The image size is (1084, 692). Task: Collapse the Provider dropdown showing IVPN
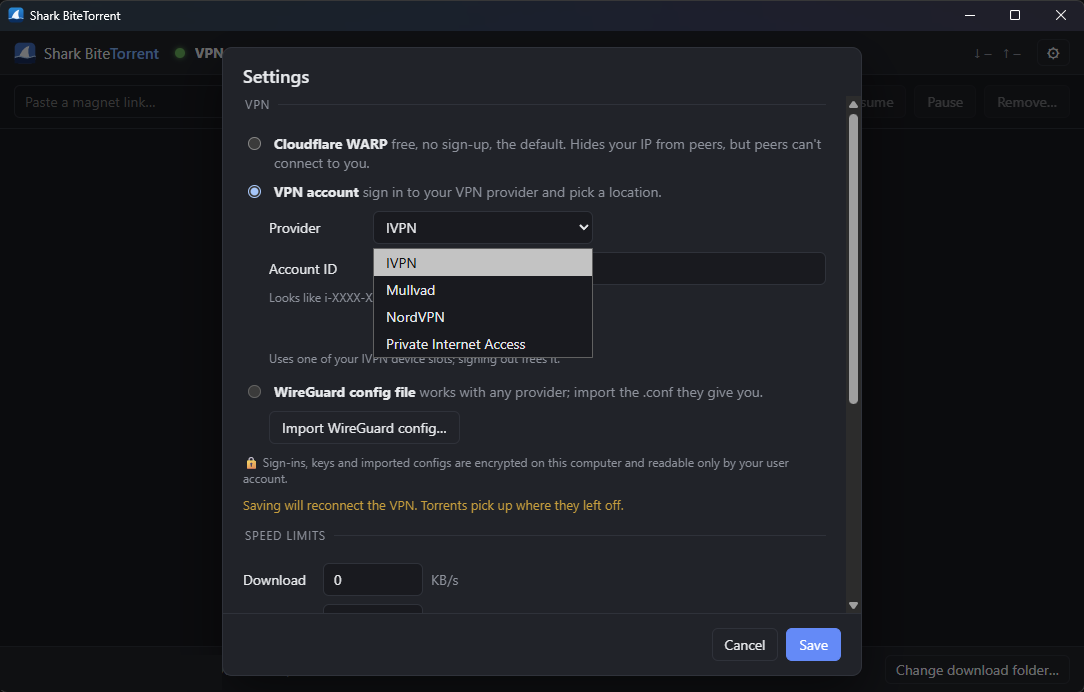click(x=483, y=227)
